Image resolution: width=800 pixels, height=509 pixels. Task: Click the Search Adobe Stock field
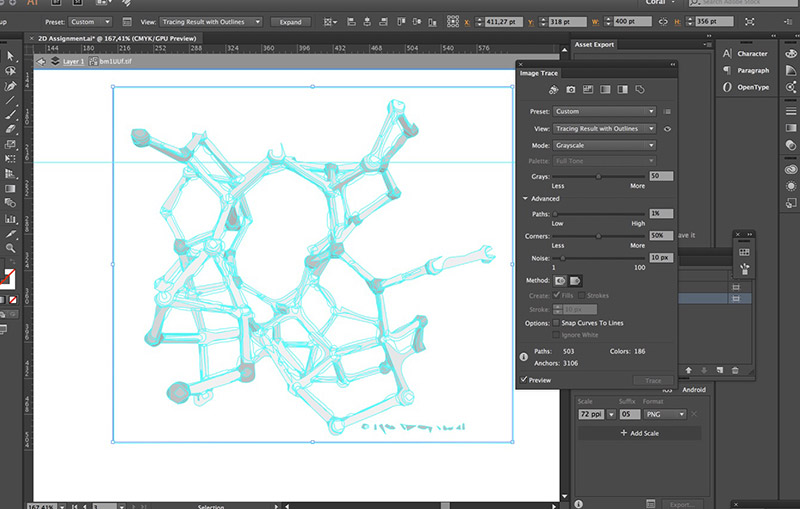(x=744, y=3)
